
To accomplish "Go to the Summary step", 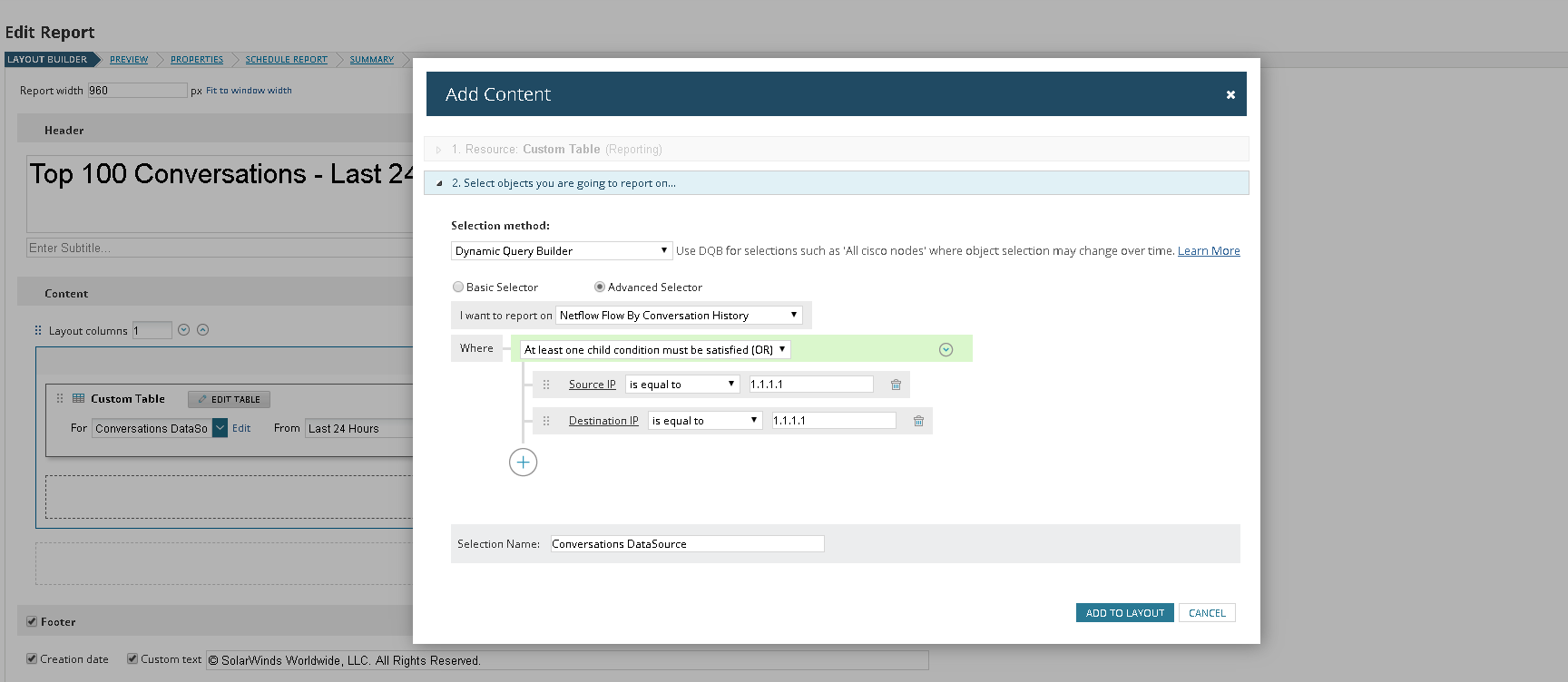I will [372, 59].
